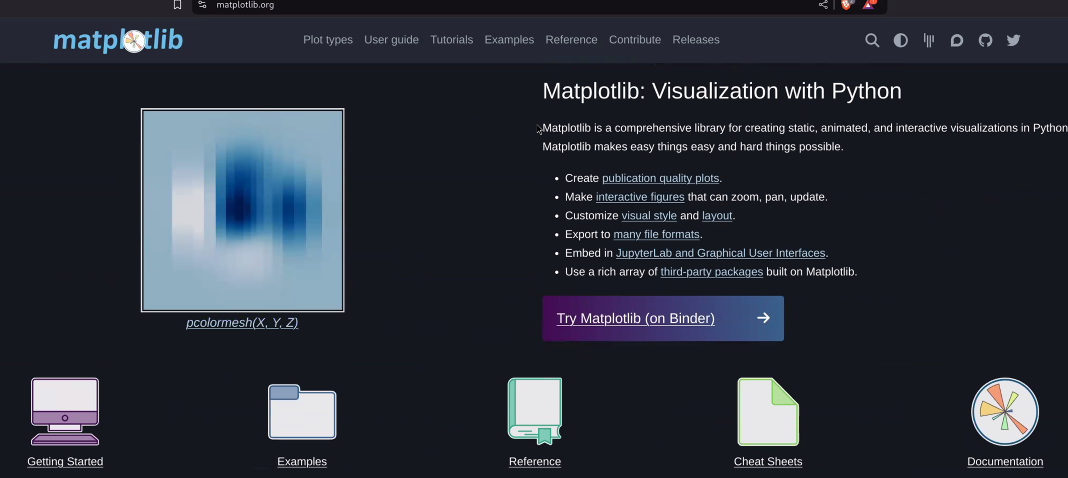Click the Documentation text link
The height and width of the screenshot is (478, 1068).
1005,462
